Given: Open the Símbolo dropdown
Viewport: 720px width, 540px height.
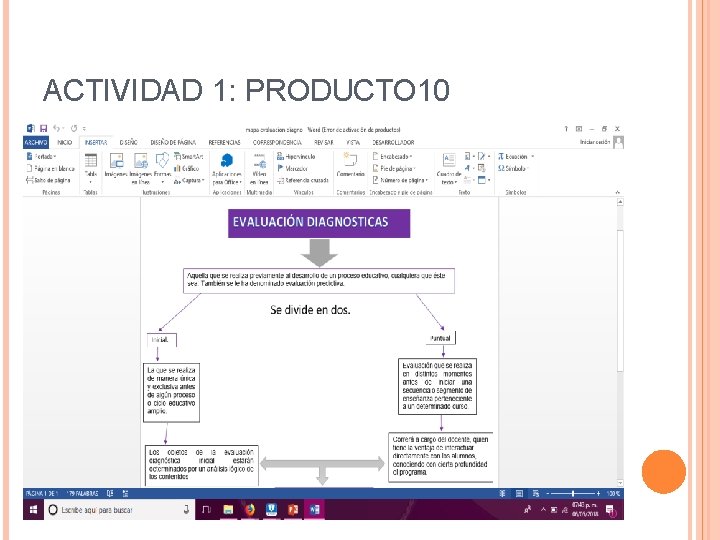Looking at the screenshot, I should (513, 169).
